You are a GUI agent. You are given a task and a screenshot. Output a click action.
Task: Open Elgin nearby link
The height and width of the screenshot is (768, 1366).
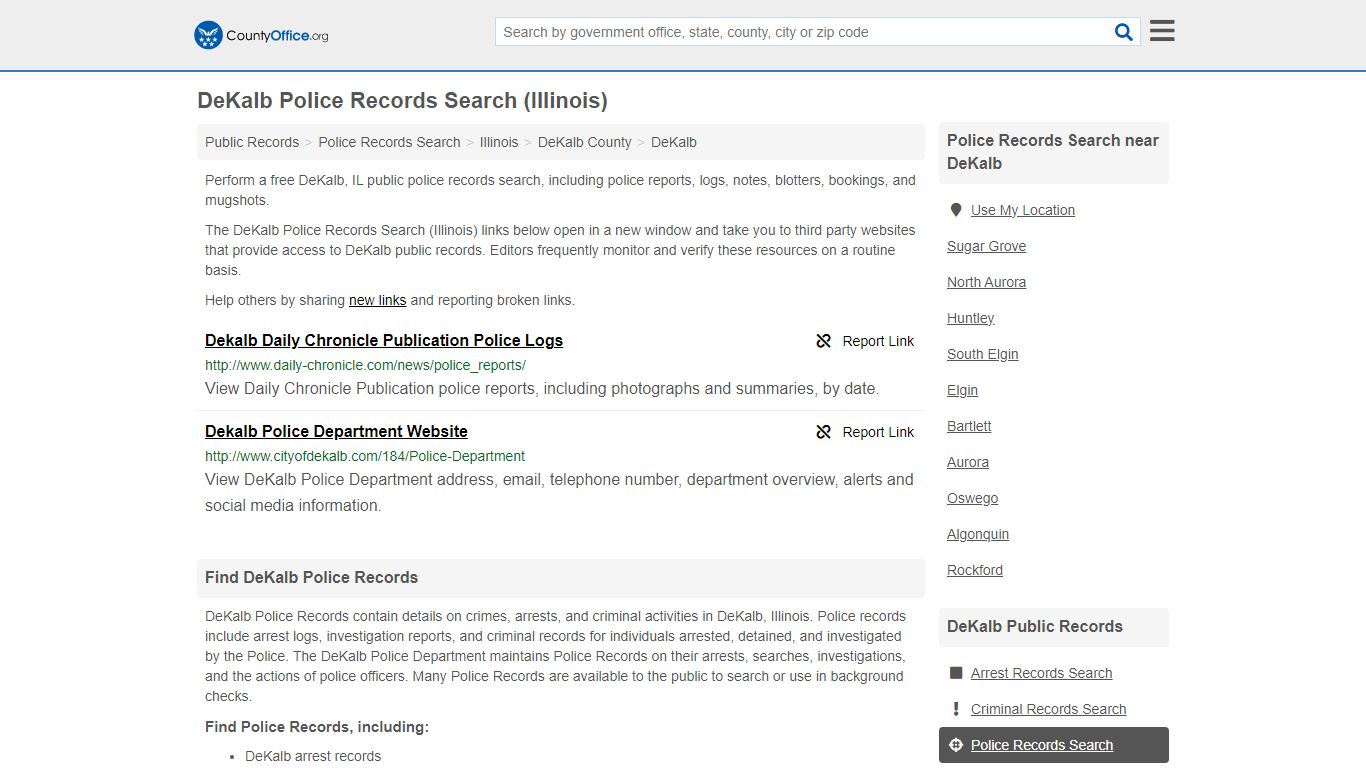[x=962, y=390]
